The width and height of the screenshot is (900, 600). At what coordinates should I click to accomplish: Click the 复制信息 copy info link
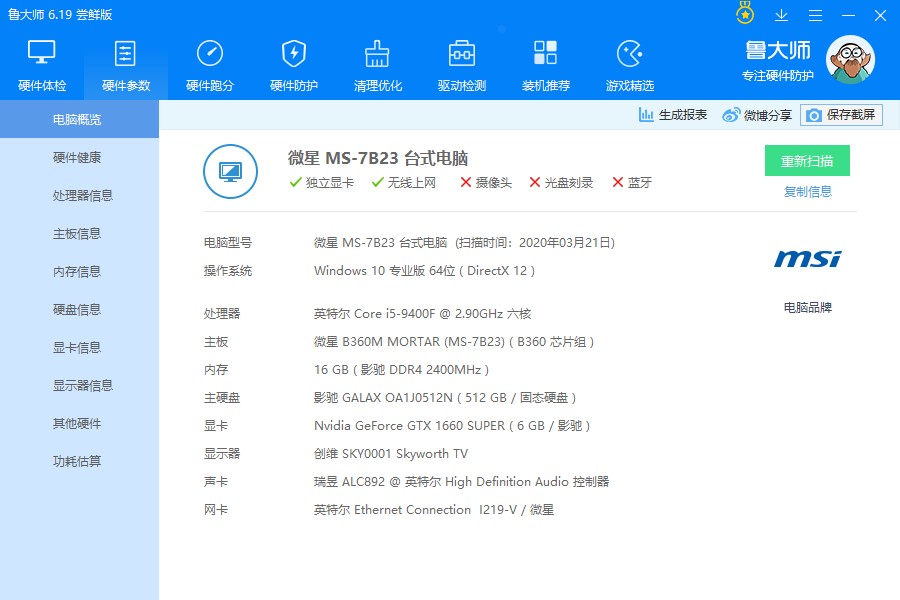coord(807,191)
